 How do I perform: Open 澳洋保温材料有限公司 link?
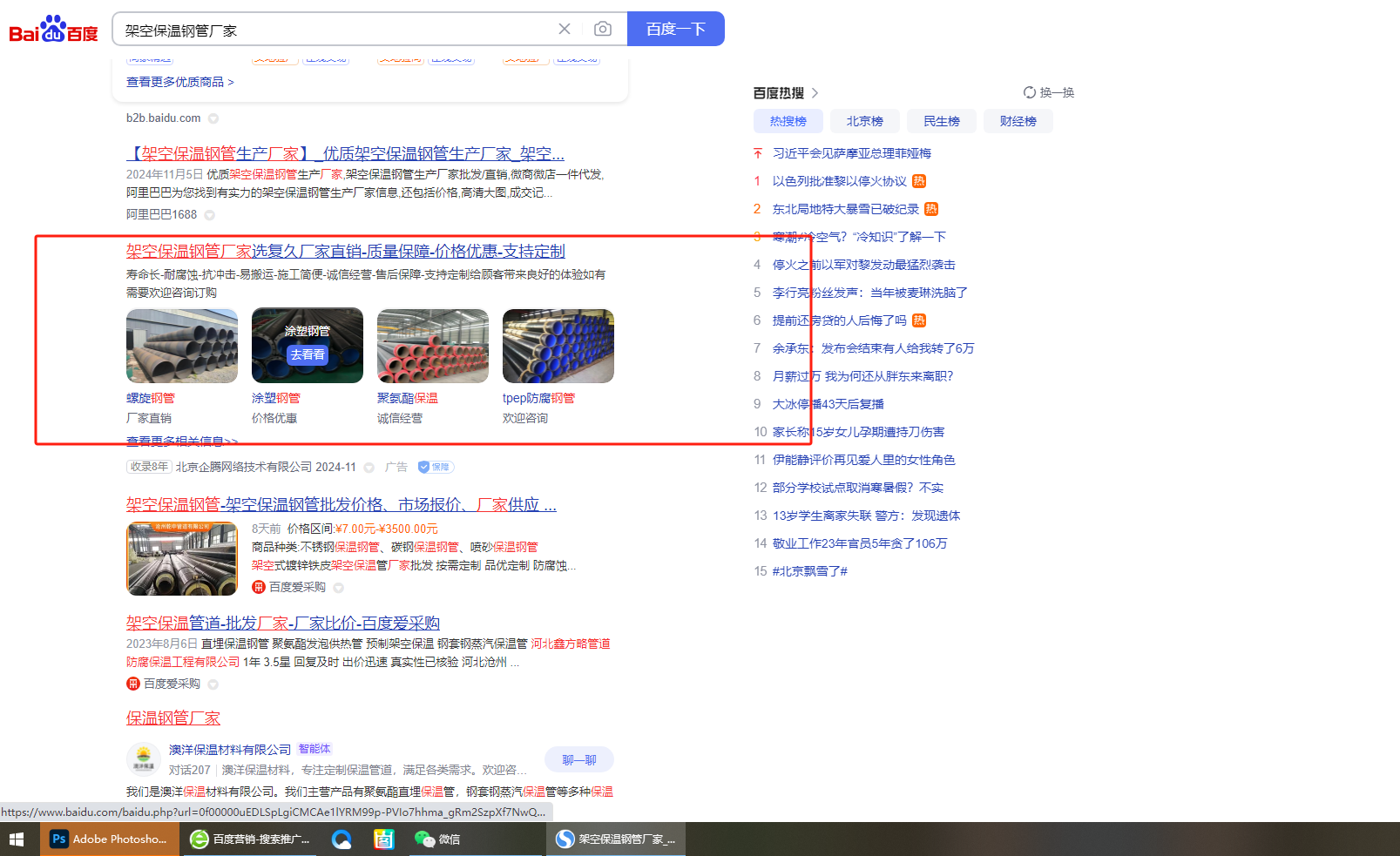[230, 749]
